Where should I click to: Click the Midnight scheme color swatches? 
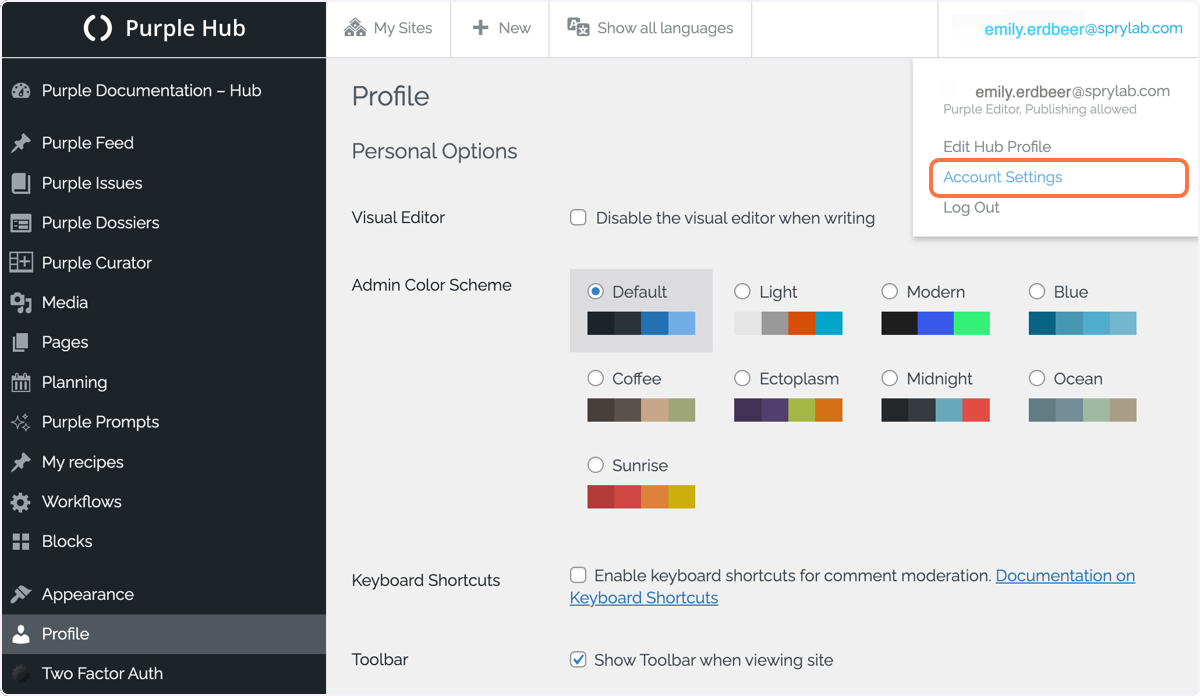[x=936, y=410]
